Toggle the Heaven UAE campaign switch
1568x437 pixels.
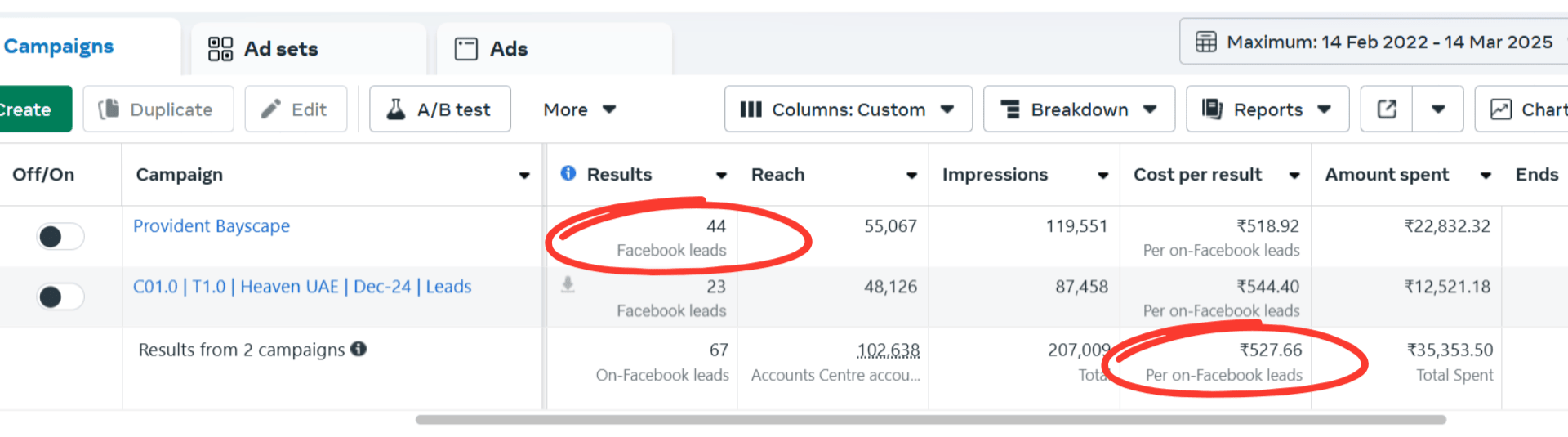click(60, 297)
